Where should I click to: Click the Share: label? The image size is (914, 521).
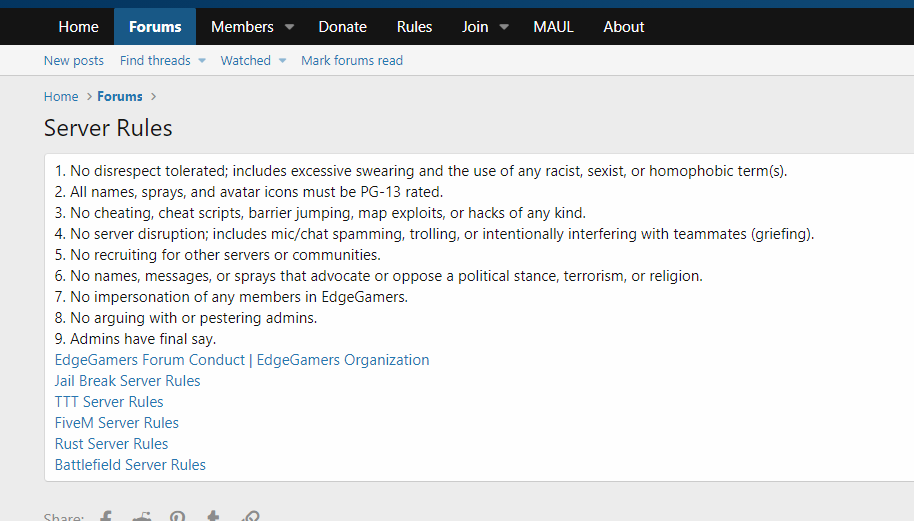[64, 517]
